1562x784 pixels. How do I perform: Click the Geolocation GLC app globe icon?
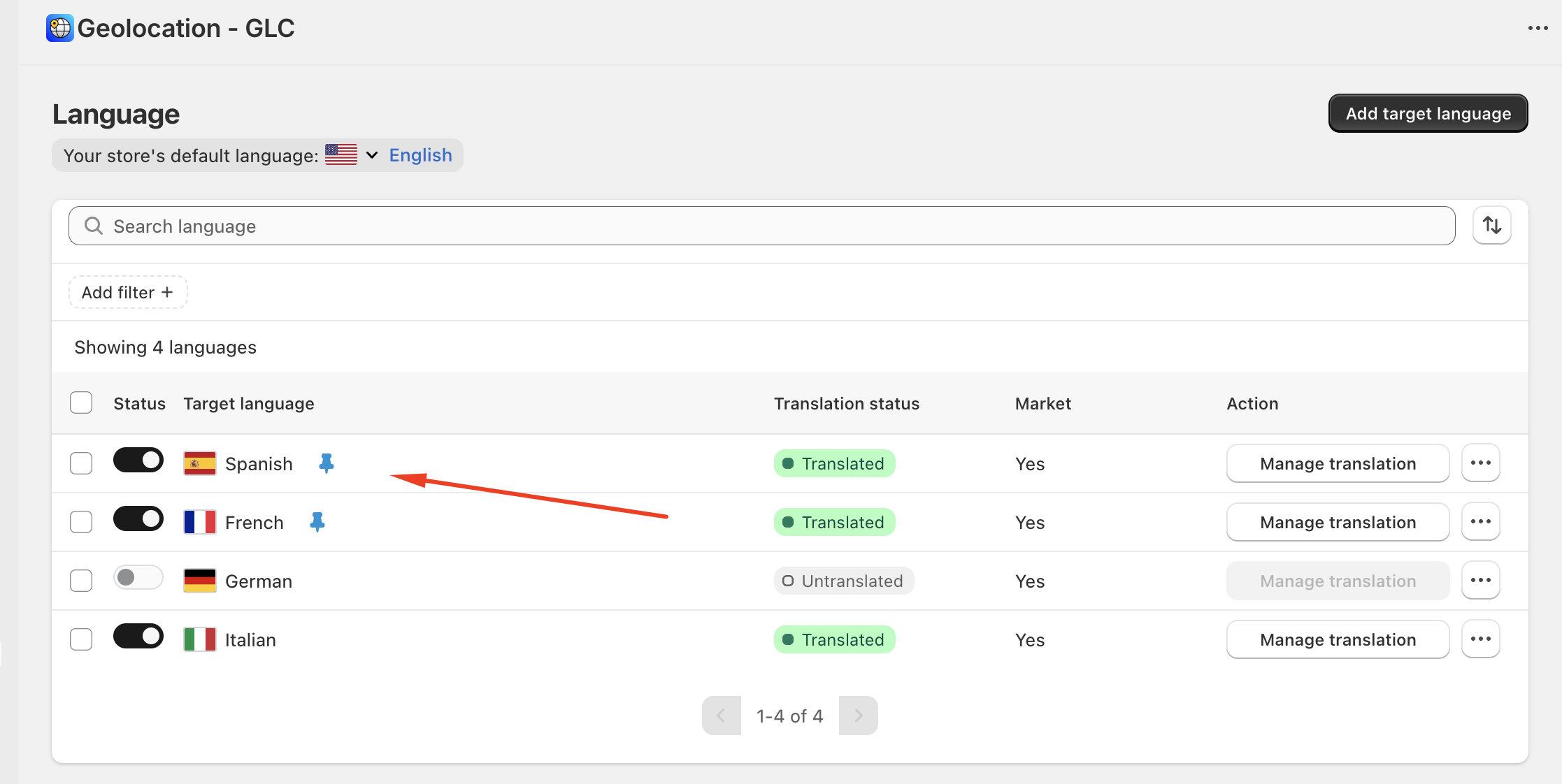60,28
